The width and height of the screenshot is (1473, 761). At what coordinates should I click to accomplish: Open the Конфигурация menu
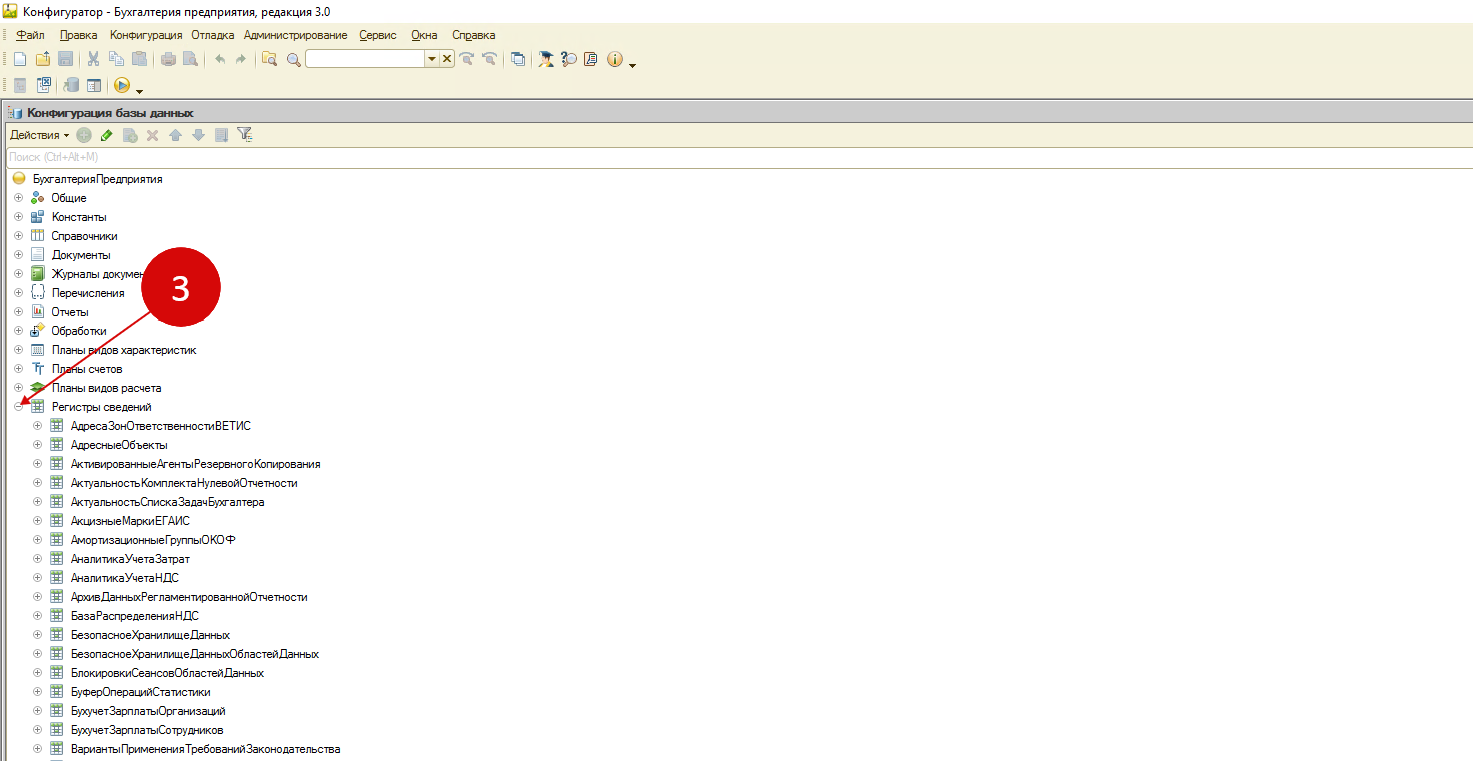tap(146, 35)
